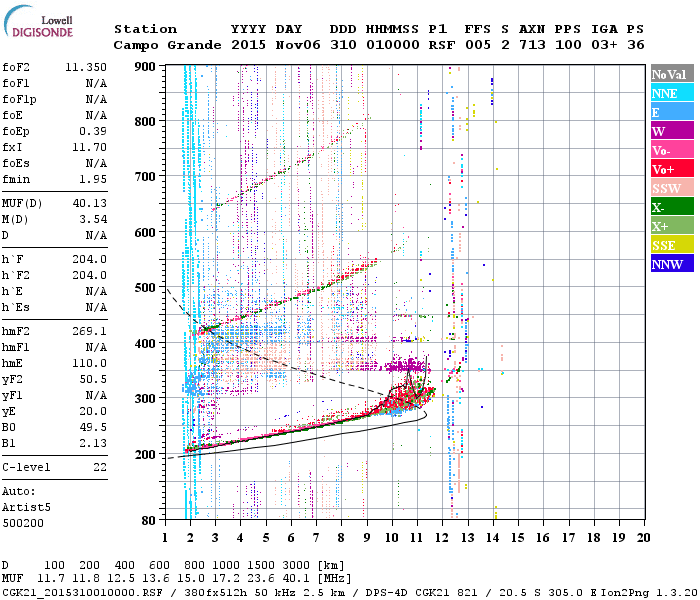This screenshot has height=600, width=700.
Task: Select the X+ light green legend swatch
Action: [672, 226]
